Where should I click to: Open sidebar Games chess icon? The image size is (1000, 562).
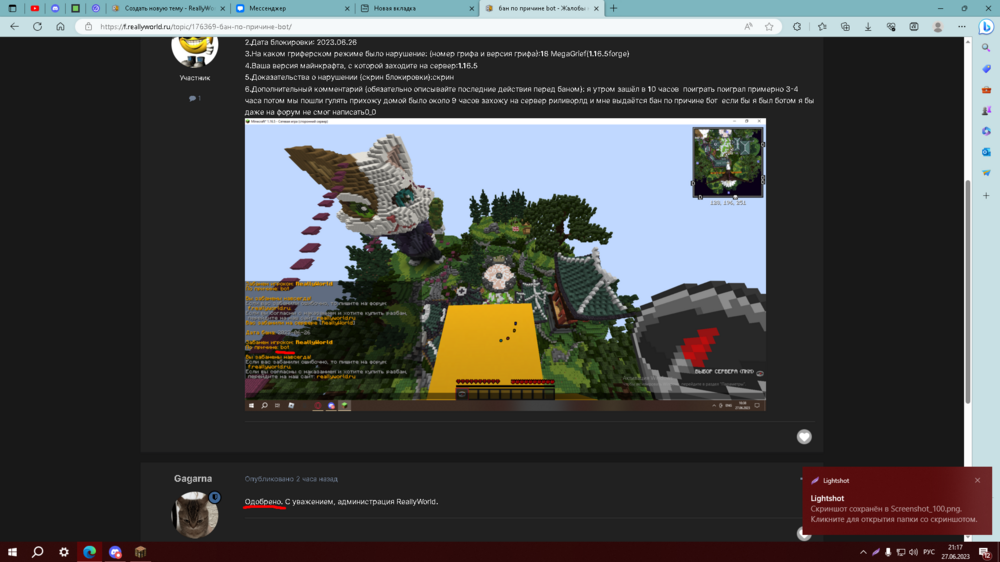click(986, 111)
